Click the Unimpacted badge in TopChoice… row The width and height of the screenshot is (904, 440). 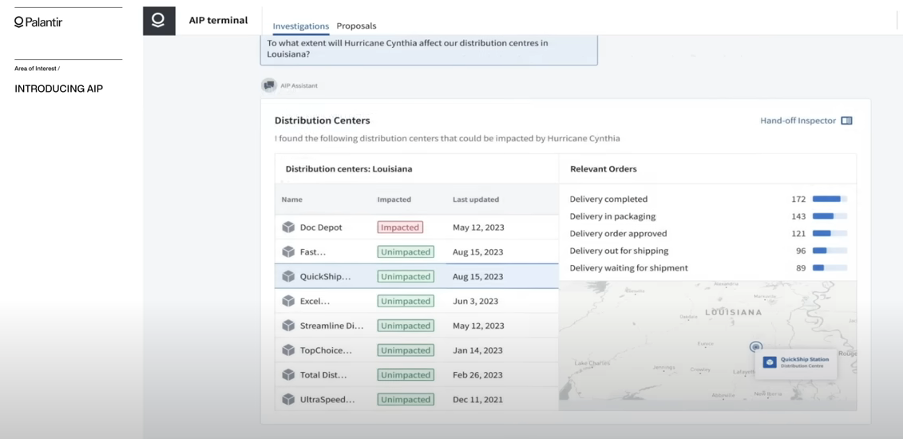coord(406,350)
